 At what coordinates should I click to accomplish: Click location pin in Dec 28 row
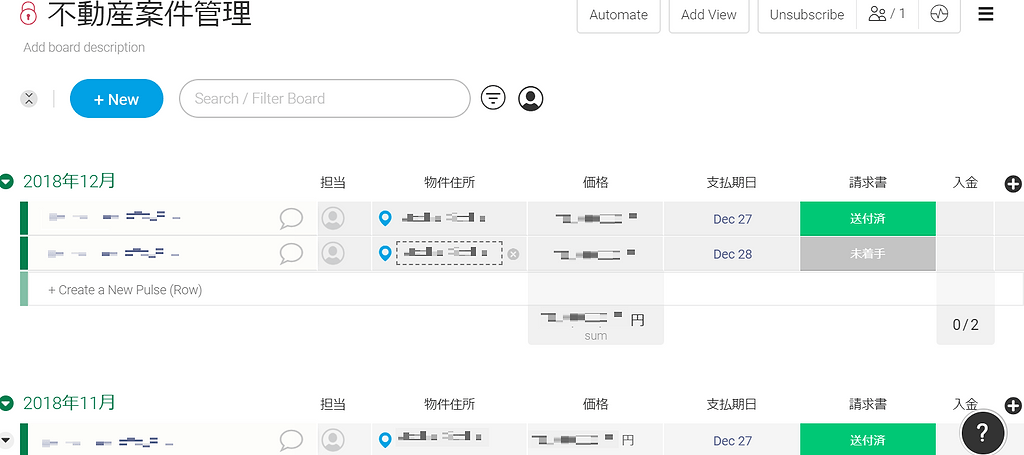point(385,254)
